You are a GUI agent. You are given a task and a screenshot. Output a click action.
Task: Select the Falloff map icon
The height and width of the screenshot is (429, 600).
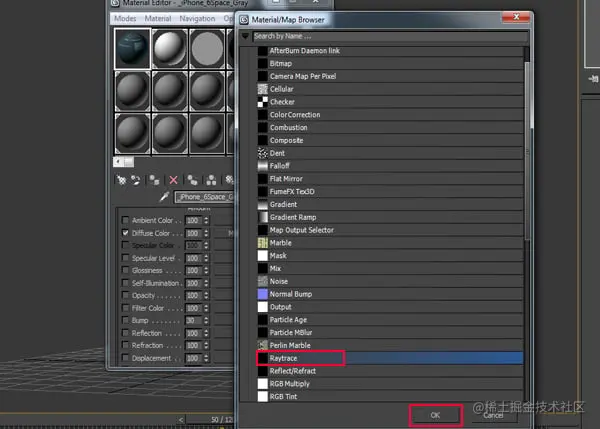tap(262, 166)
